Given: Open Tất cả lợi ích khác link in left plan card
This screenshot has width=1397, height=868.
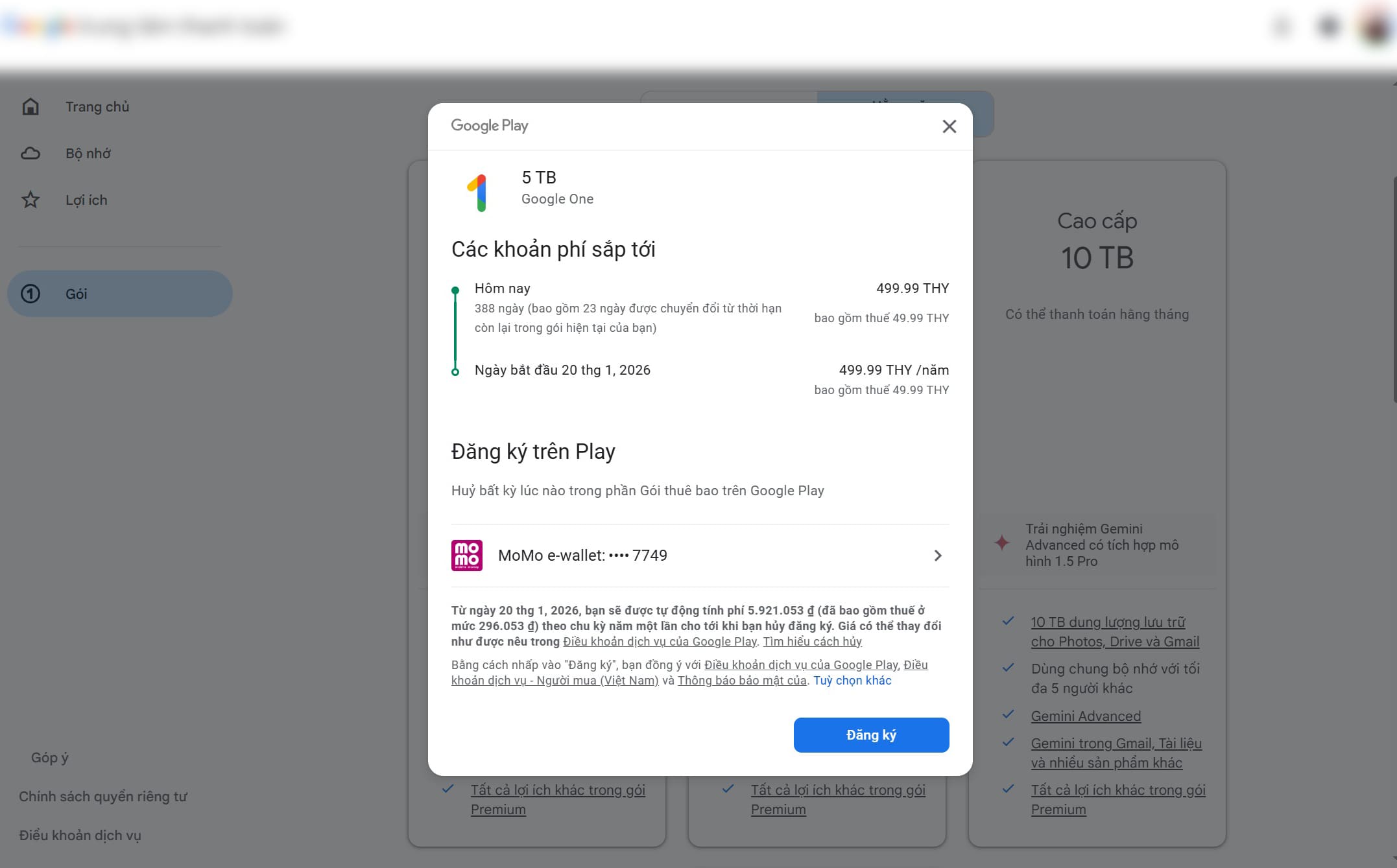Looking at the screenshot, I should point(558,800).
